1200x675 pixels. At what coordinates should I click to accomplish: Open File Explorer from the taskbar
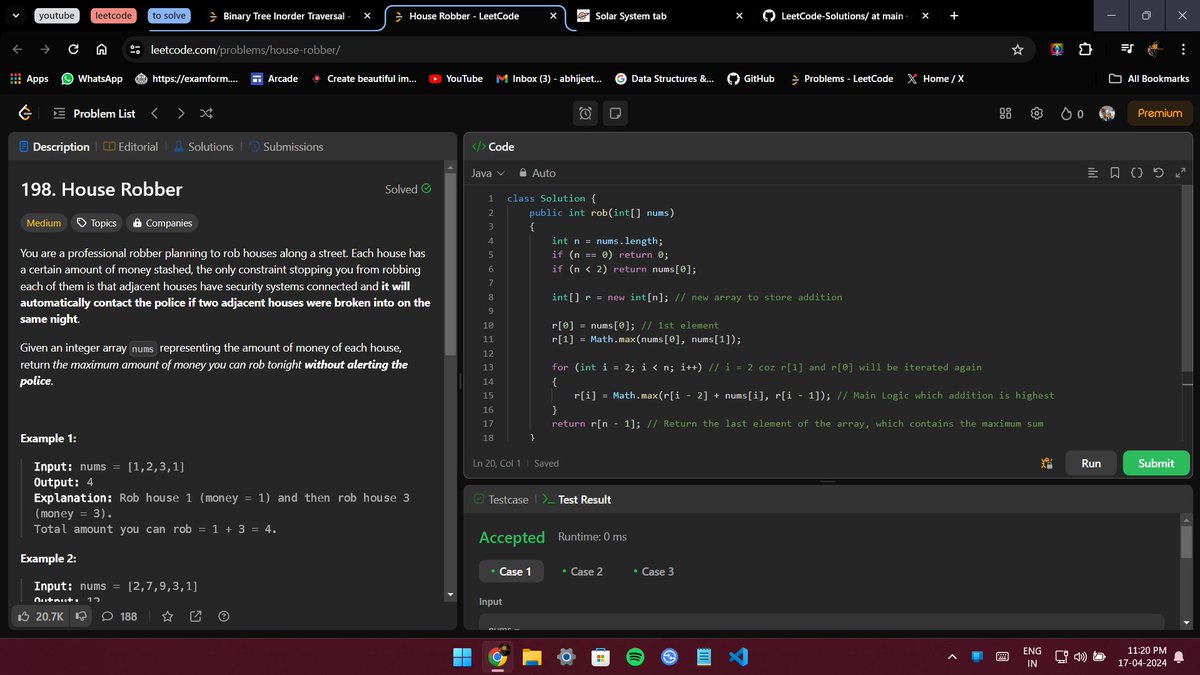click(530, 657)
